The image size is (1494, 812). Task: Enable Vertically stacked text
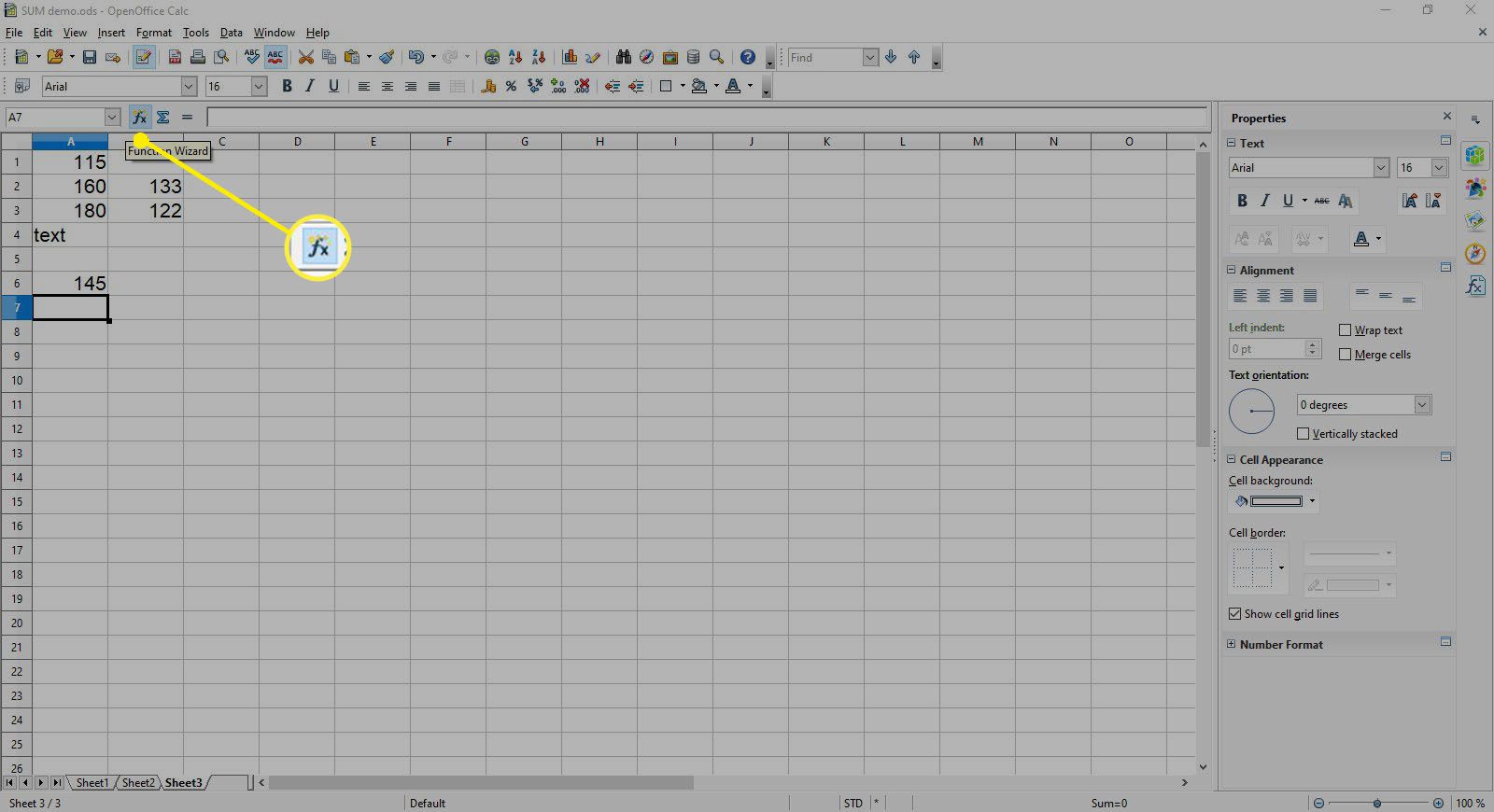(1303, 433)
